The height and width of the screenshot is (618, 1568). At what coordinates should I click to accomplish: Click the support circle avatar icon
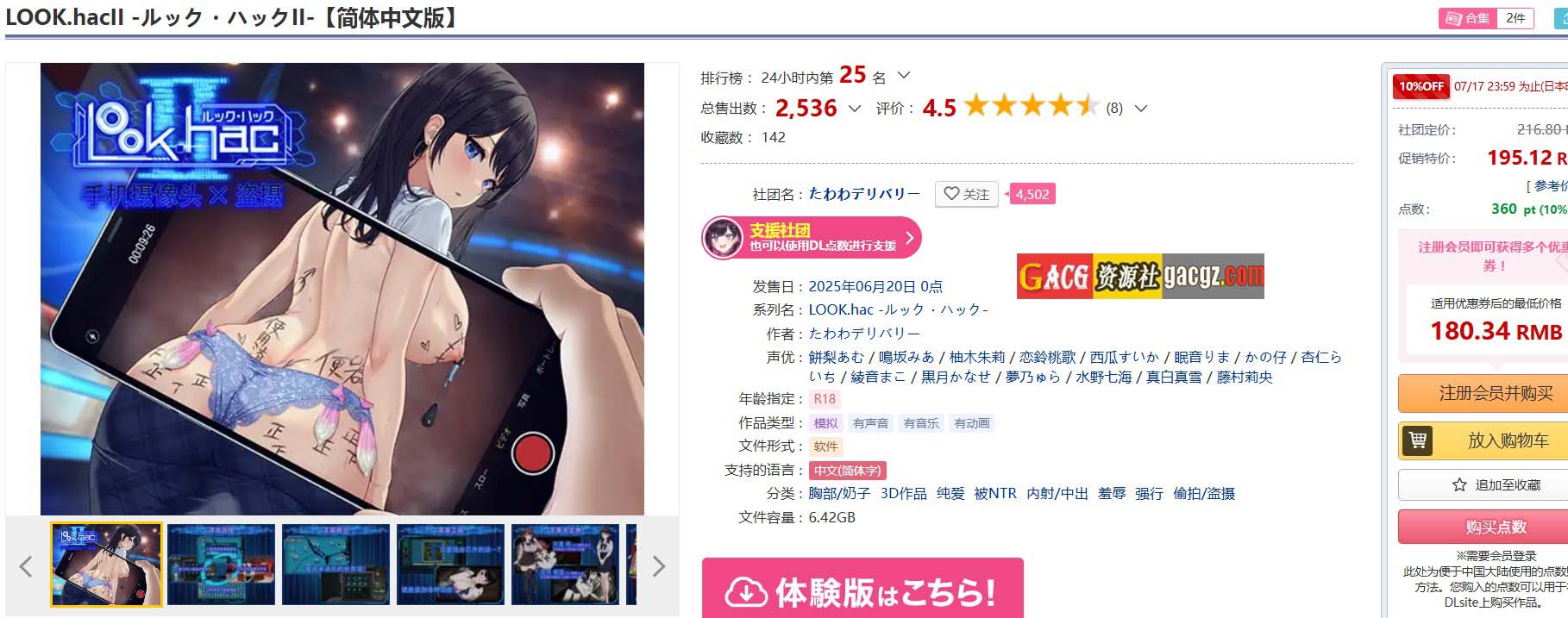click(724, 238)
